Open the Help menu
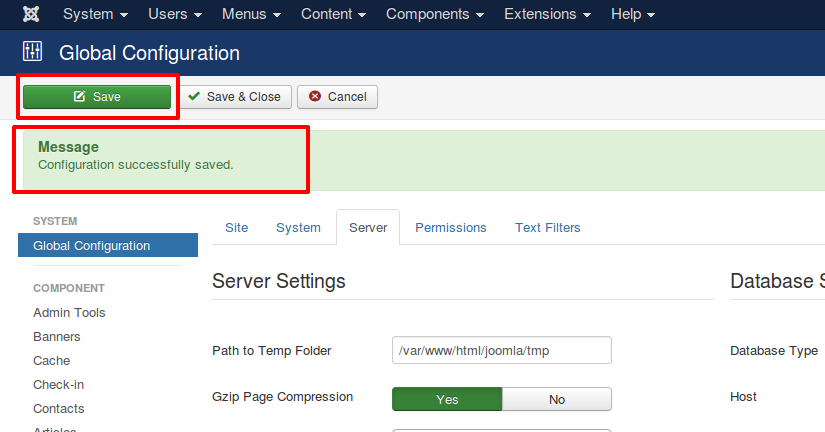Screen dimensions: 825x432 (633, 15)
